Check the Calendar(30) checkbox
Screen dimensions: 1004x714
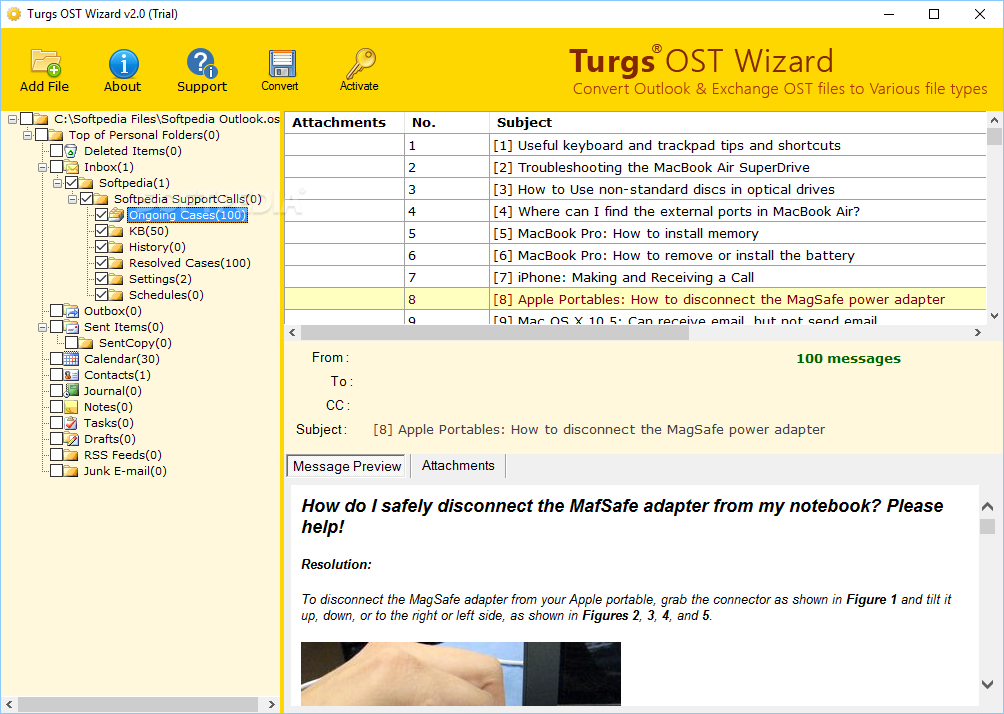[x=56, y=359]
